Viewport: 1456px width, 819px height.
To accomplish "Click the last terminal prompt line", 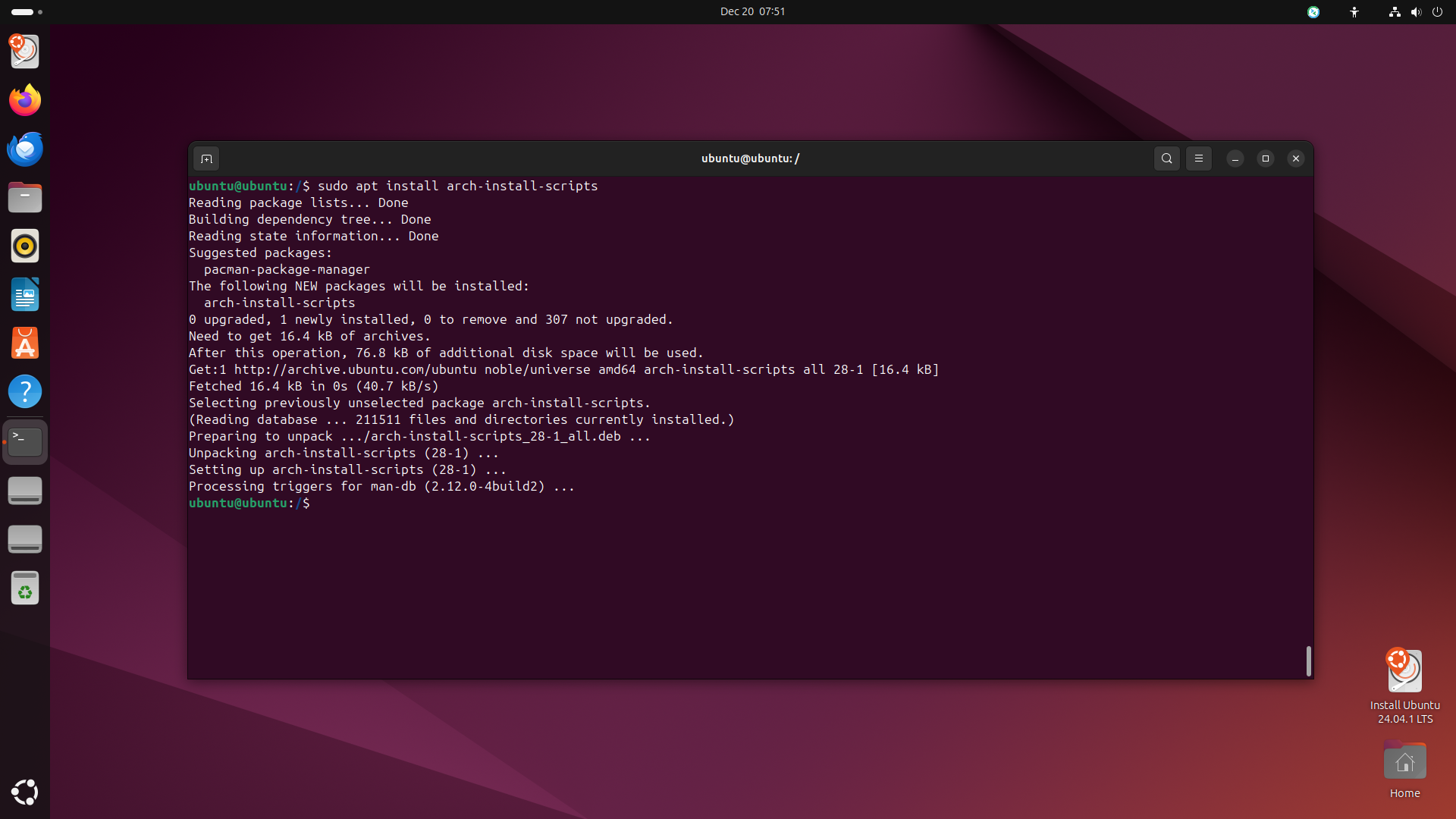I will 249,503.
